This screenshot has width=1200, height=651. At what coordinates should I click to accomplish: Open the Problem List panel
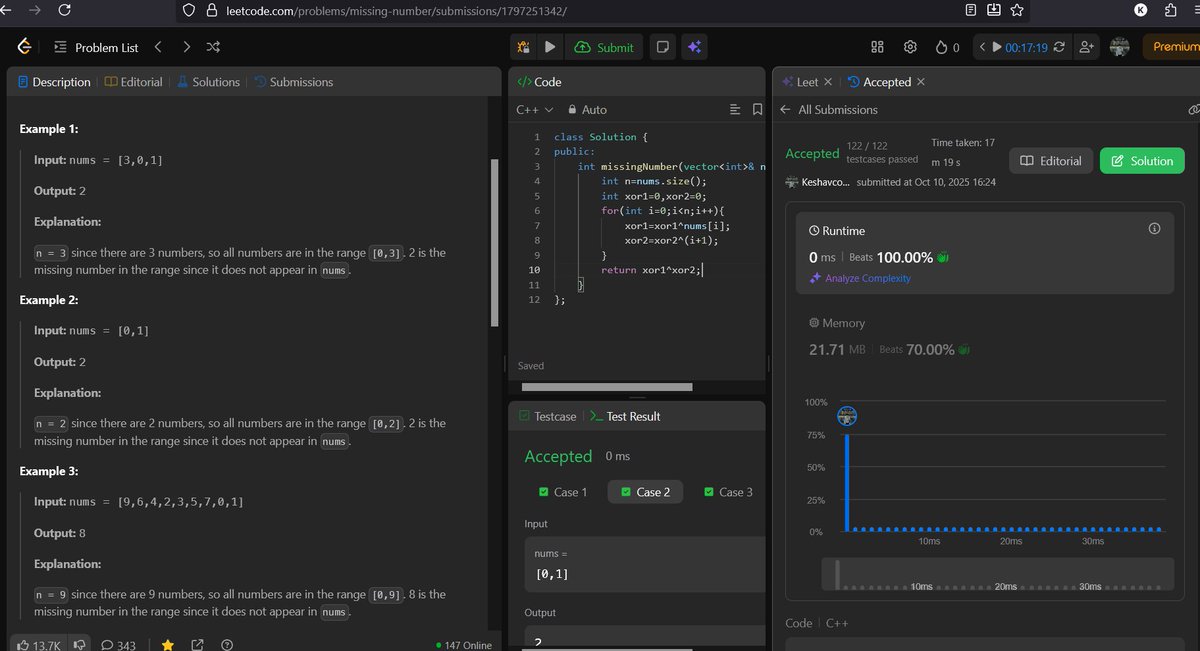point(96,47)
